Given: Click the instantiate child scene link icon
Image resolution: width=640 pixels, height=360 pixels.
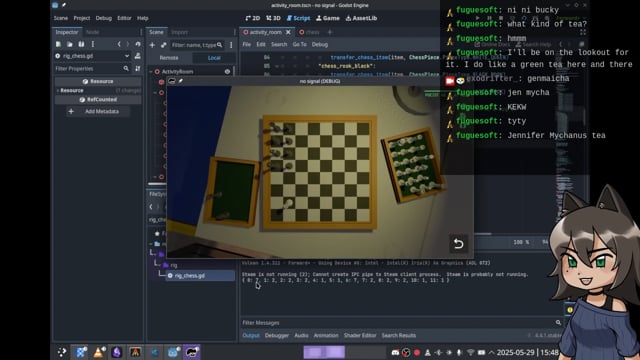Looking at the screenshot, I should click(163, 45).
